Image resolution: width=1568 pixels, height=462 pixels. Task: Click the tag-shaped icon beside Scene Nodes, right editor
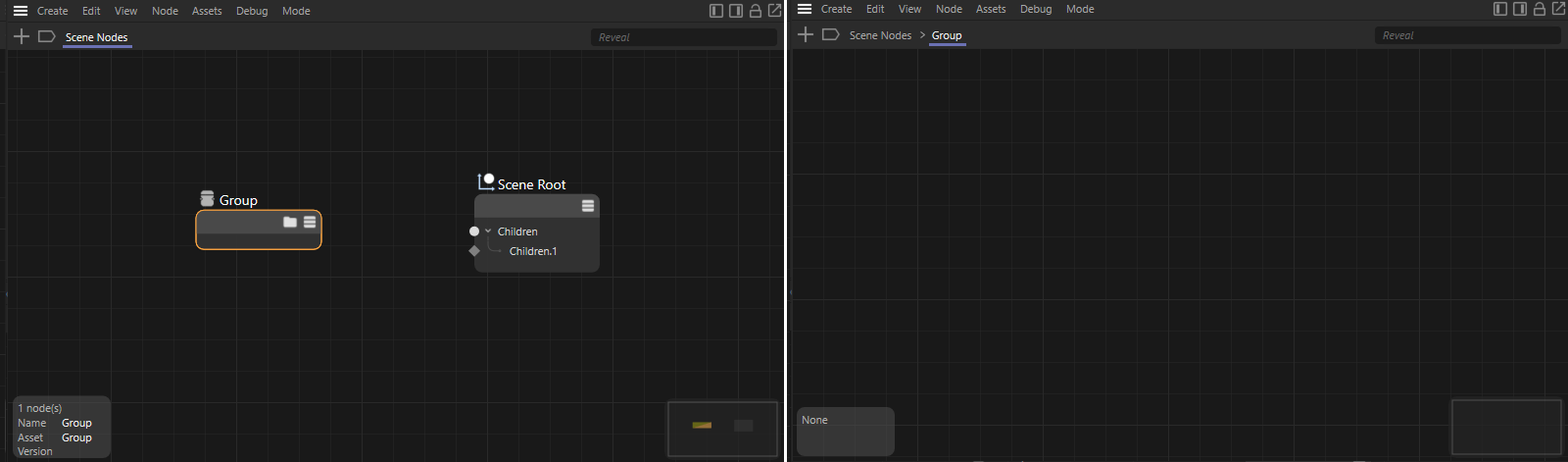coord(830,34)
